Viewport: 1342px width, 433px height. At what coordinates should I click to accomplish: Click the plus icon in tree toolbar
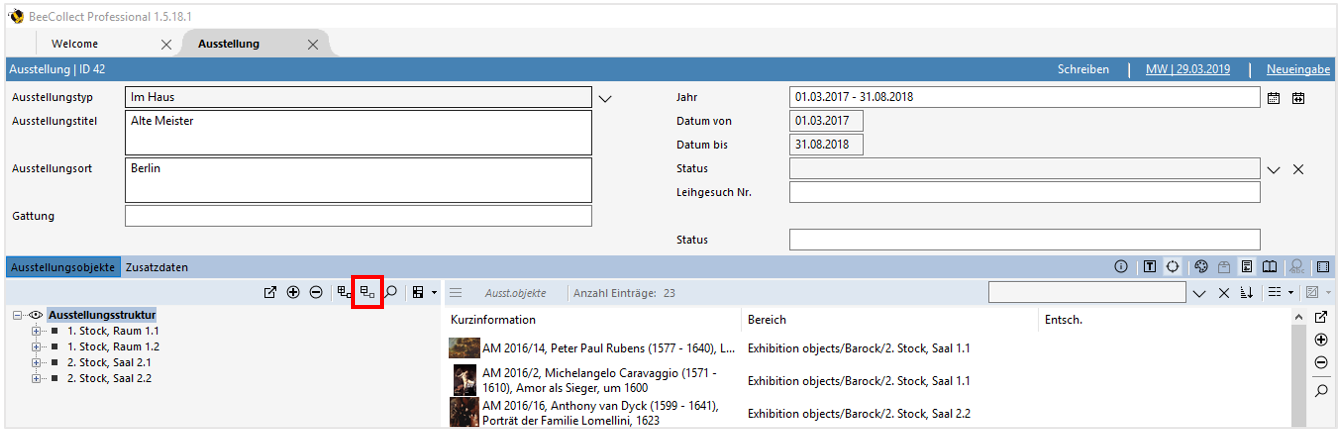[x=293, y=292]
